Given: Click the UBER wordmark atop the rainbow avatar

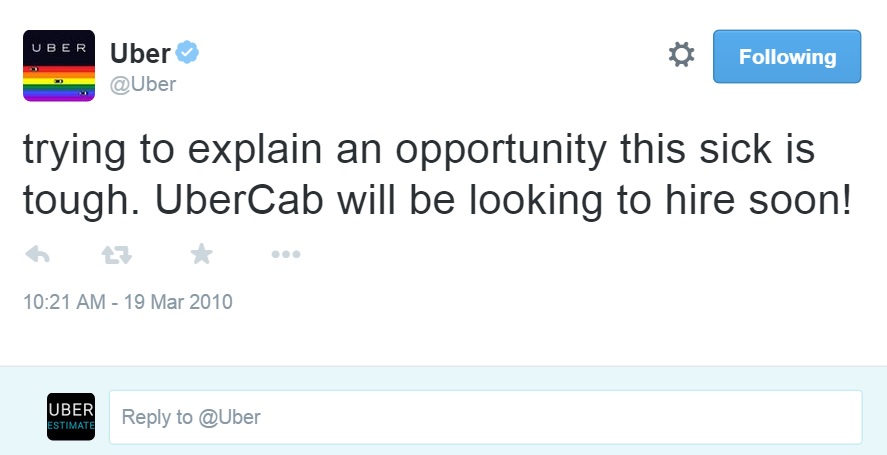Looking at the screenshot, I should point(59,46).
